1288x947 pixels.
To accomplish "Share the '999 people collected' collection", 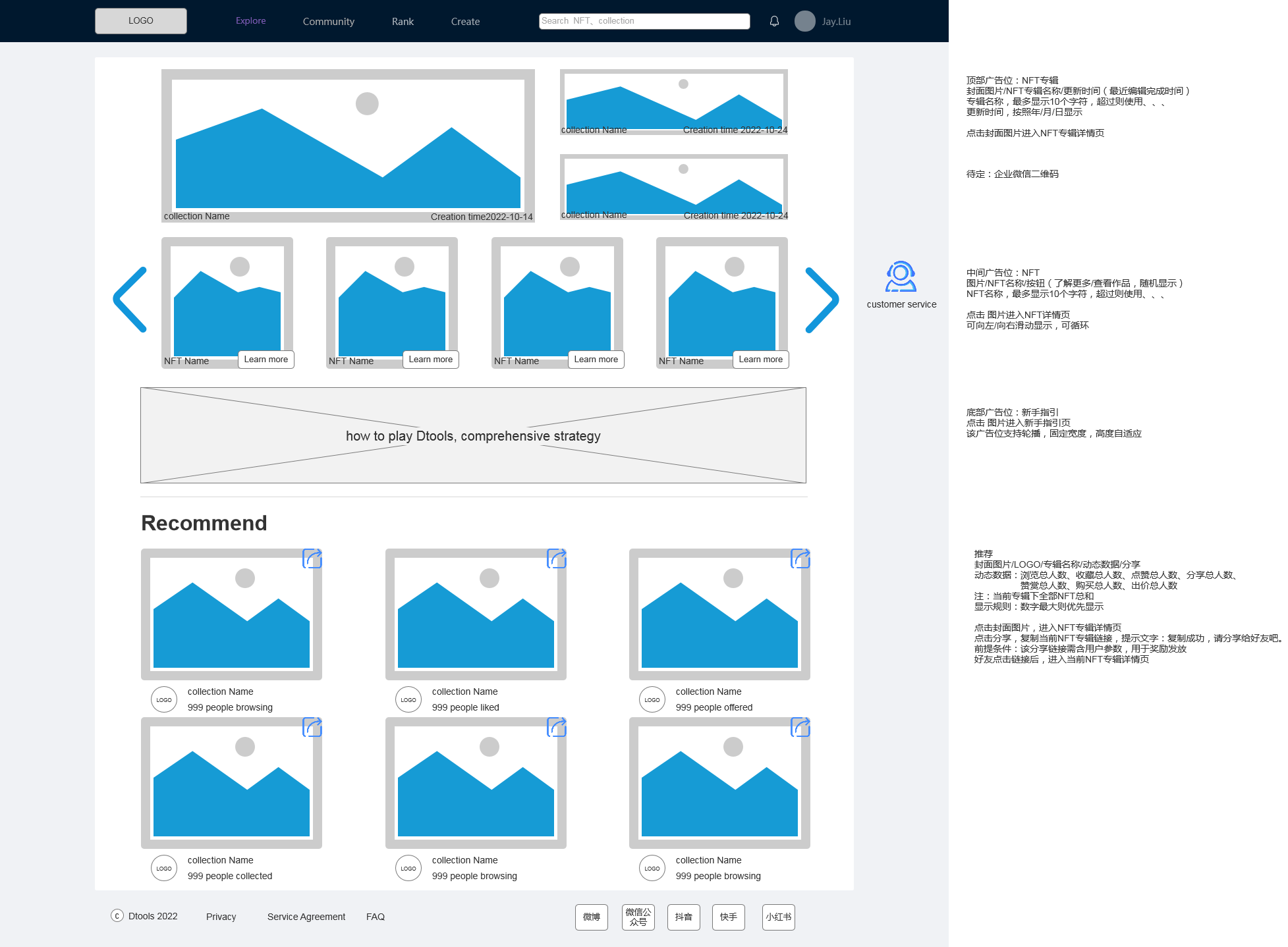I will pos(312,727).
